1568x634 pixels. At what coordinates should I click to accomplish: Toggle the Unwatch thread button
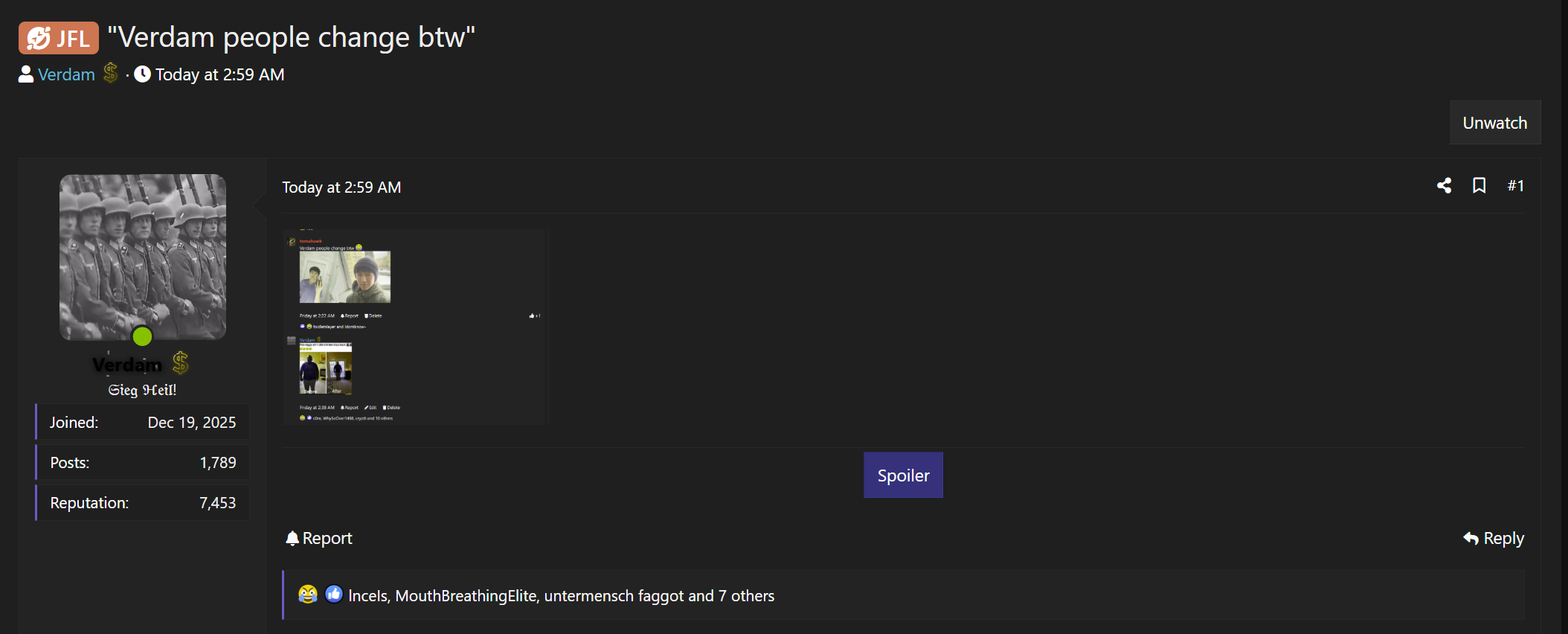[x=1494, y=123]
